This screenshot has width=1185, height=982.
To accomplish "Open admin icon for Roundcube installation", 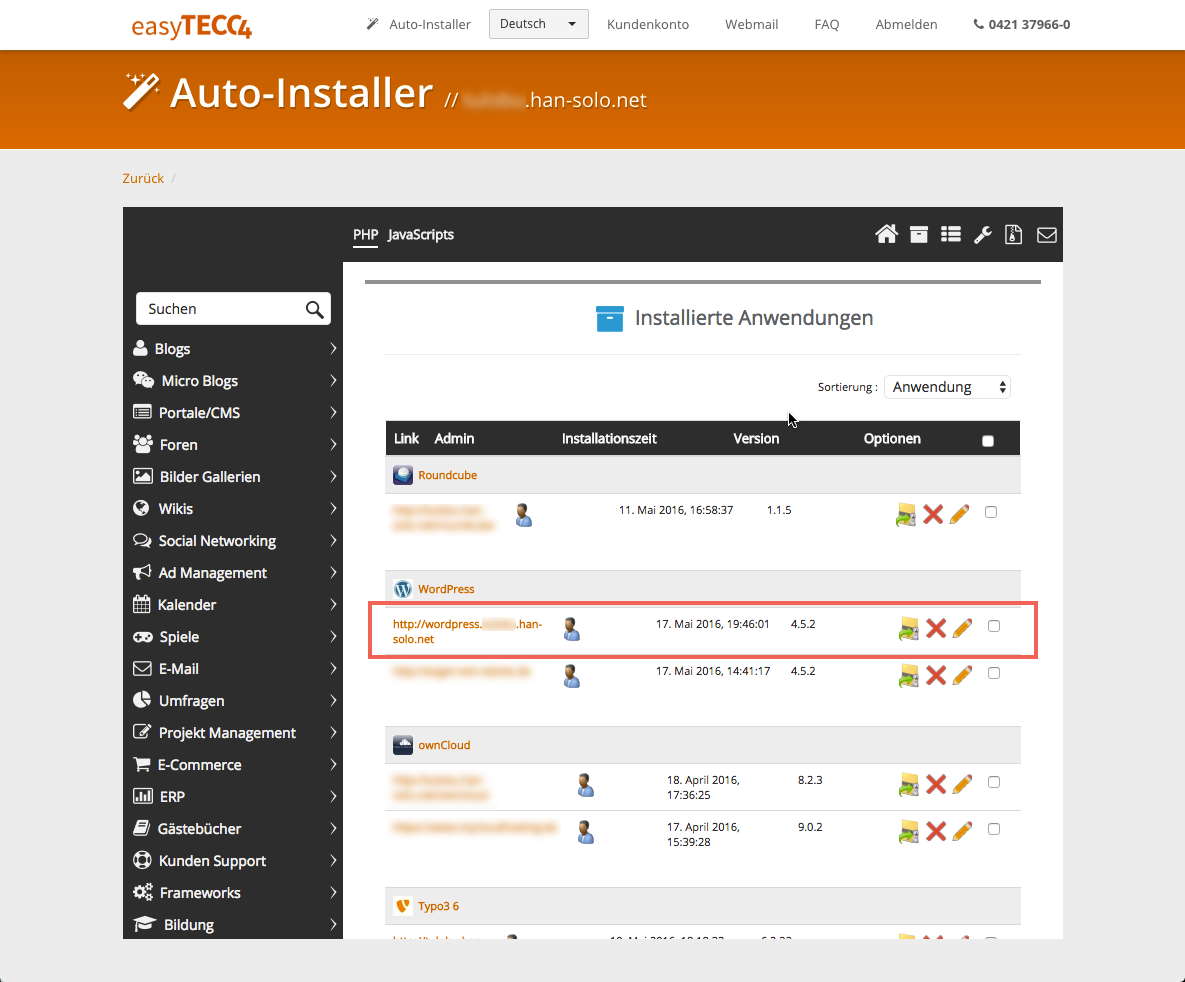I will click(523, 516).
